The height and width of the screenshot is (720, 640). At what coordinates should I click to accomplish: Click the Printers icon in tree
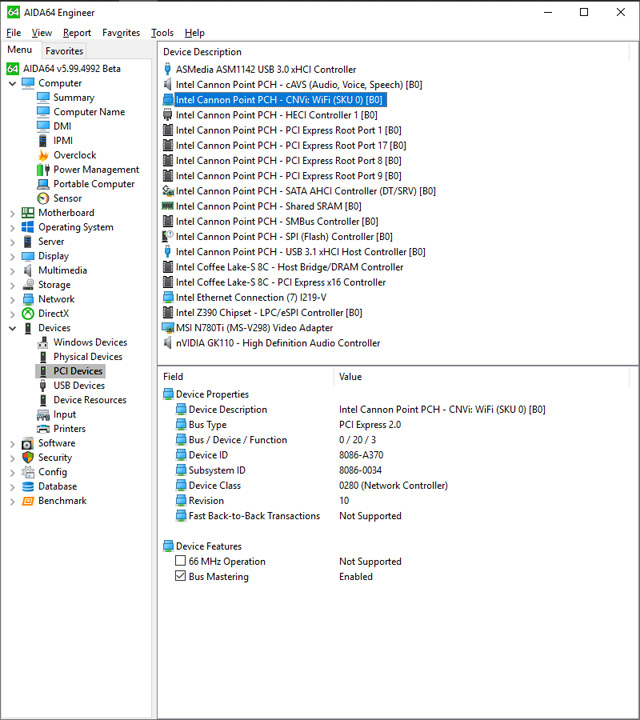pos(43,429)
